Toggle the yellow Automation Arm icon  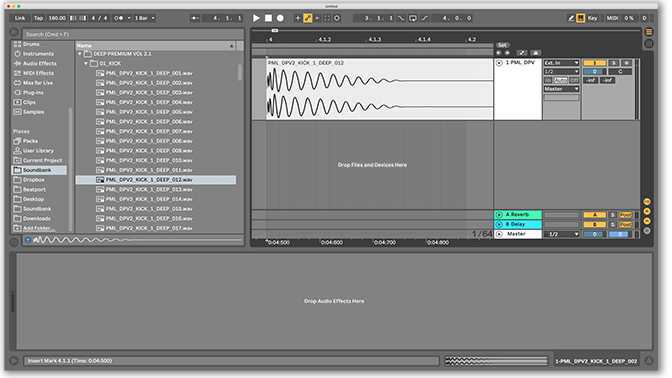tap(308, 18)
